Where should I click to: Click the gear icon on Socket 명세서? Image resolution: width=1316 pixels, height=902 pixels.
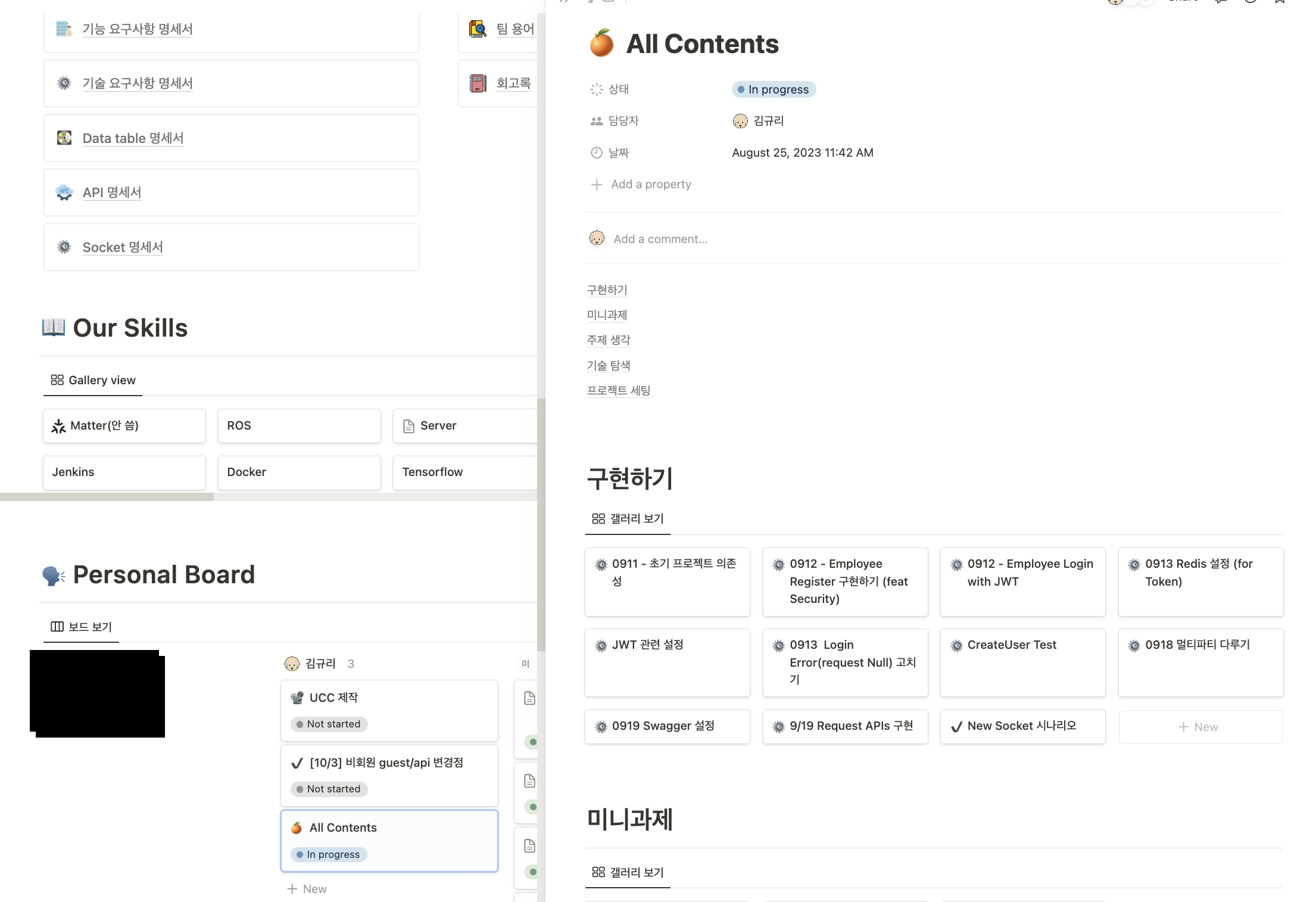point(64,247)
